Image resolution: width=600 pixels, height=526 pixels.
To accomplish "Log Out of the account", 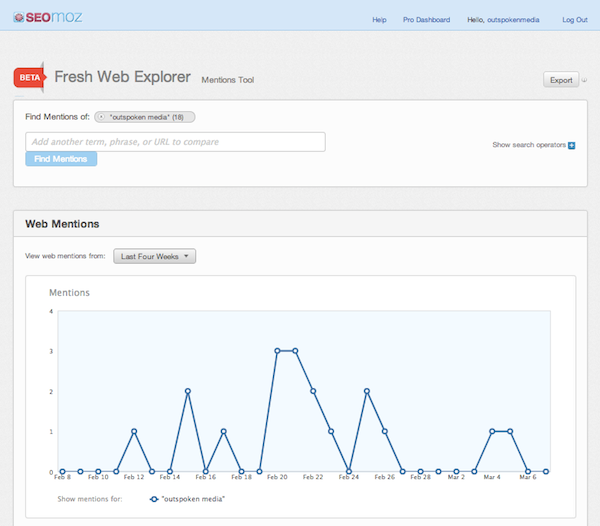I will pos(575,20).
